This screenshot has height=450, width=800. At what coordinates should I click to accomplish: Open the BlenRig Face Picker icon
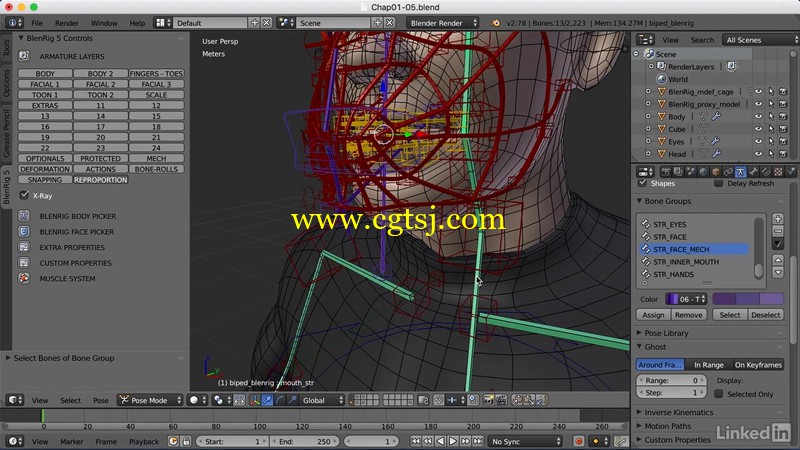point(24,231)
